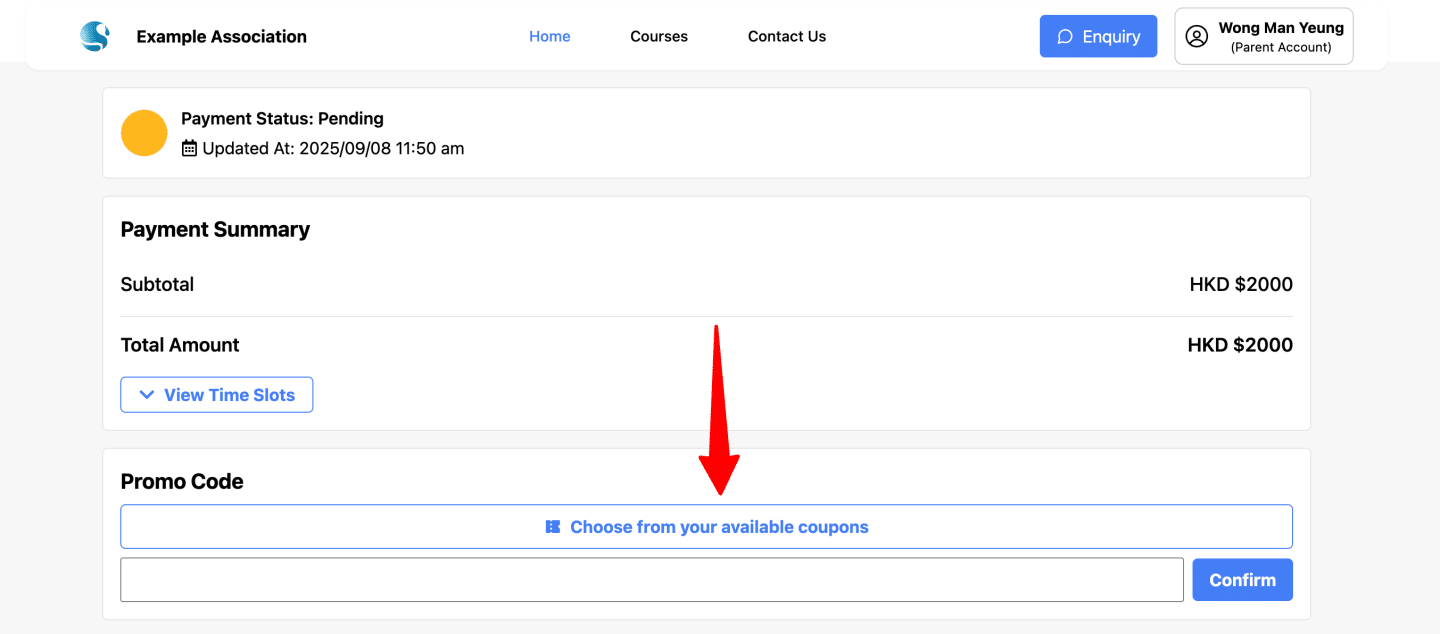Click the user profile avatar icon

pyautogui.click(x=1196, y=37)
